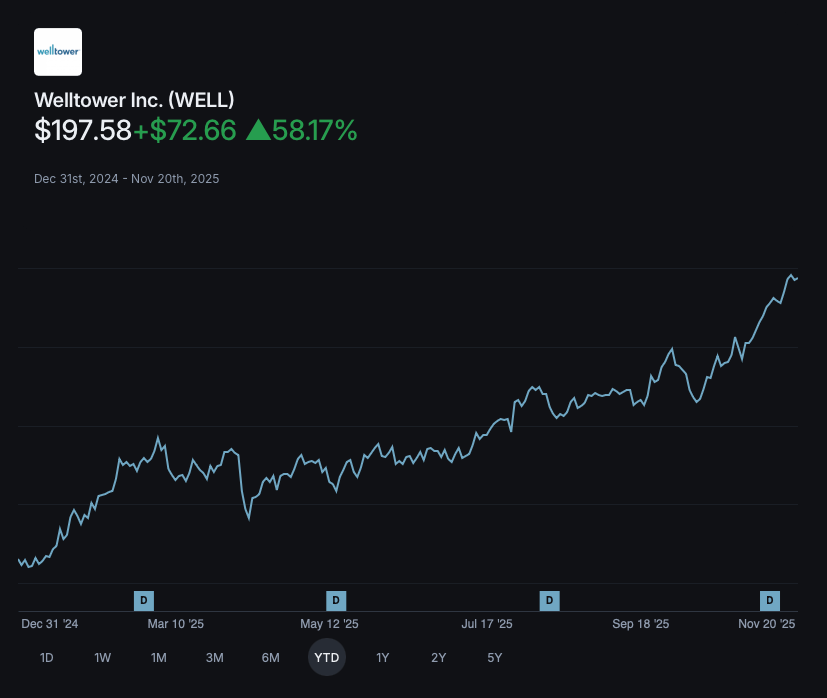Image resolution: width=827 pixels, height=698 pixels.
Task: Click the dividend marker after Jul 17 '25
Action: tap(549, 600)
